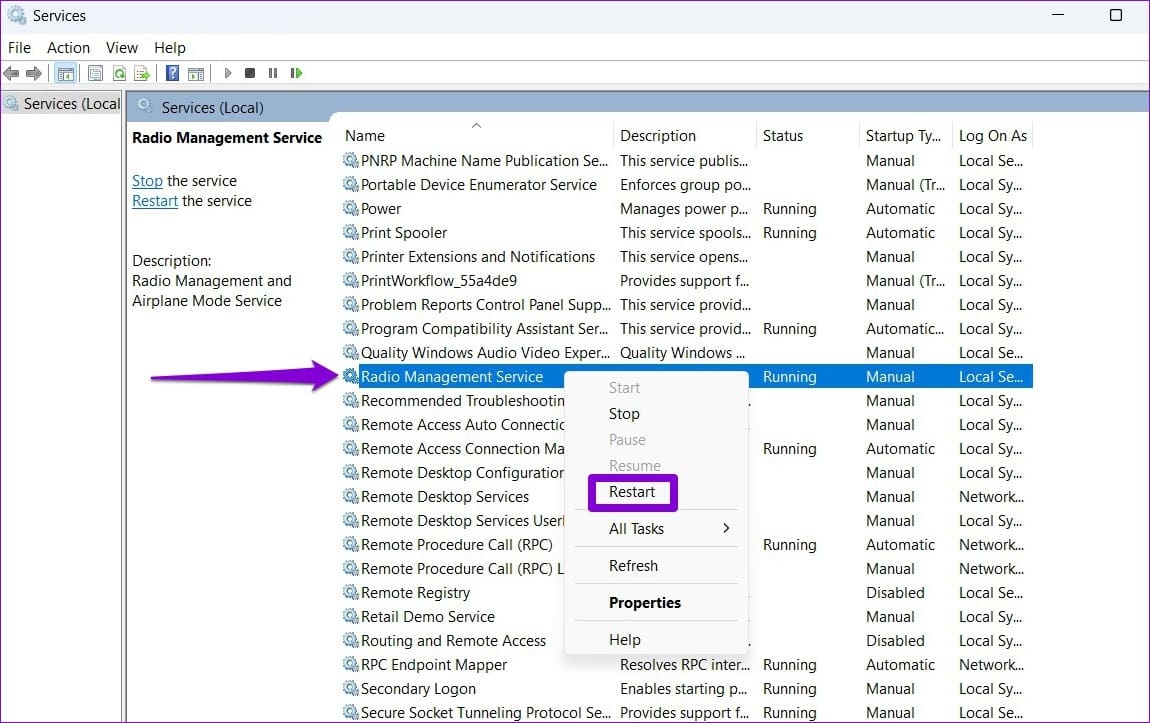
Task: Click the Pause Service toolbar icon
Action: [x=273, y=73]
